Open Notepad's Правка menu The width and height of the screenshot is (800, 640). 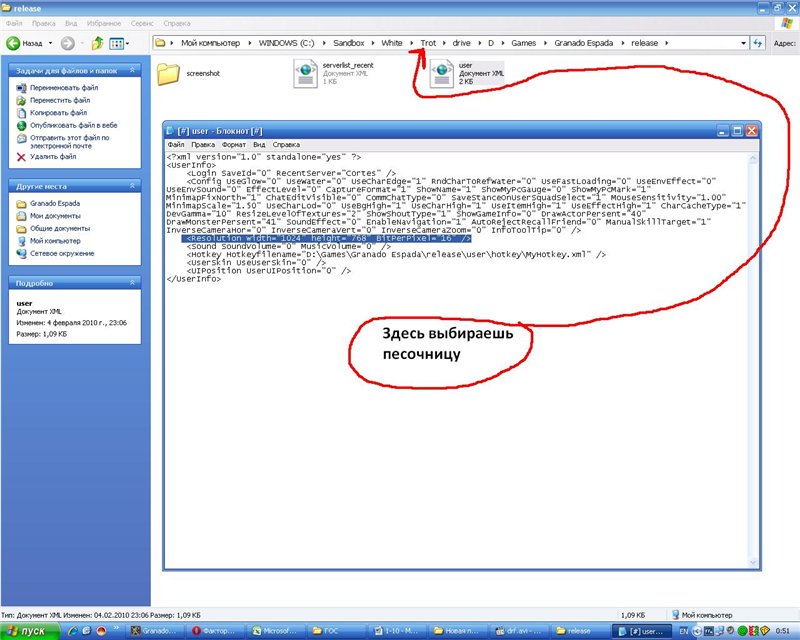pos(203,144)
